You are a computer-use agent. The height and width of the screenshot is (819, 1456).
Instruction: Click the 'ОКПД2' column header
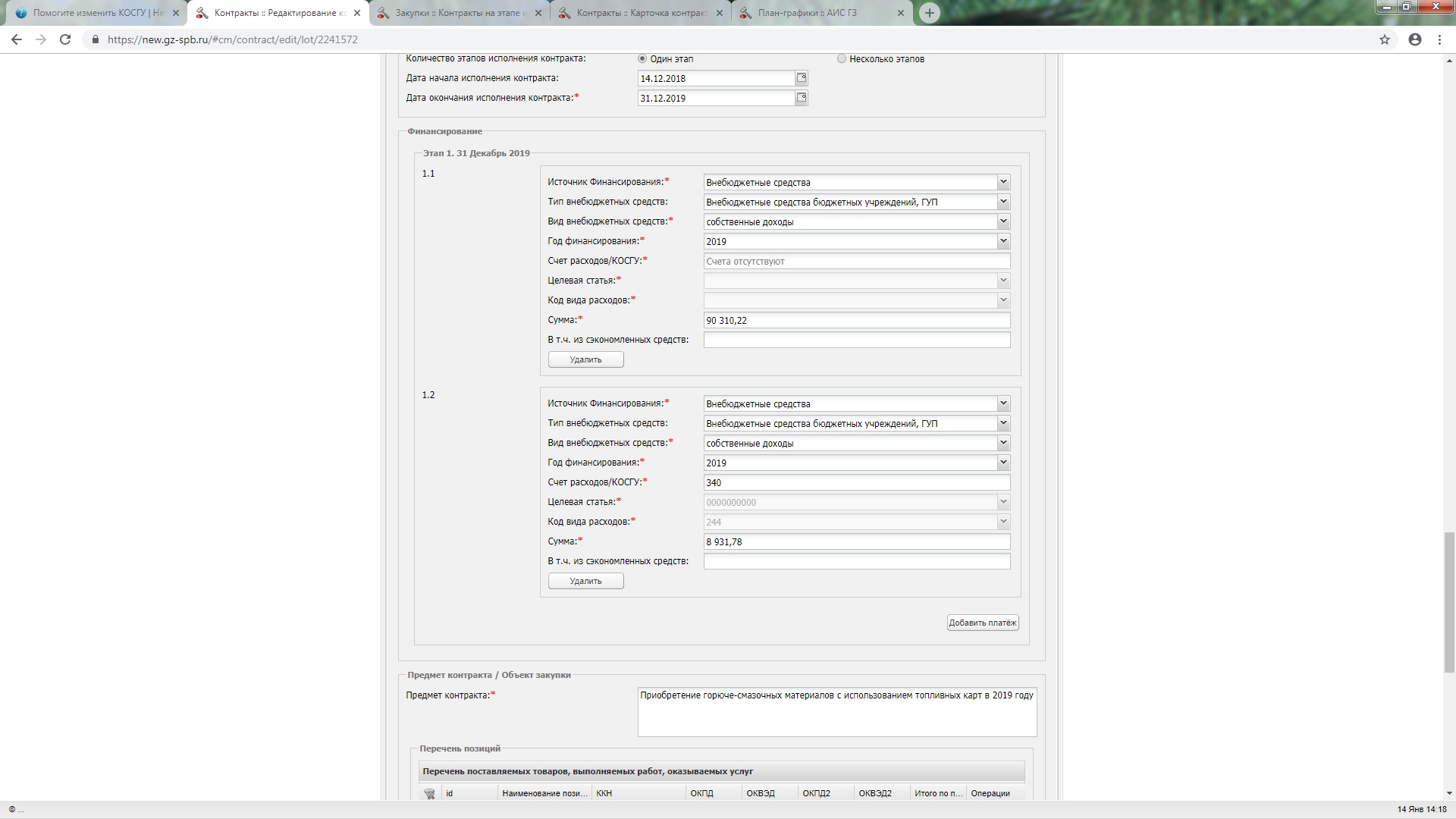(x=827, y=793)
